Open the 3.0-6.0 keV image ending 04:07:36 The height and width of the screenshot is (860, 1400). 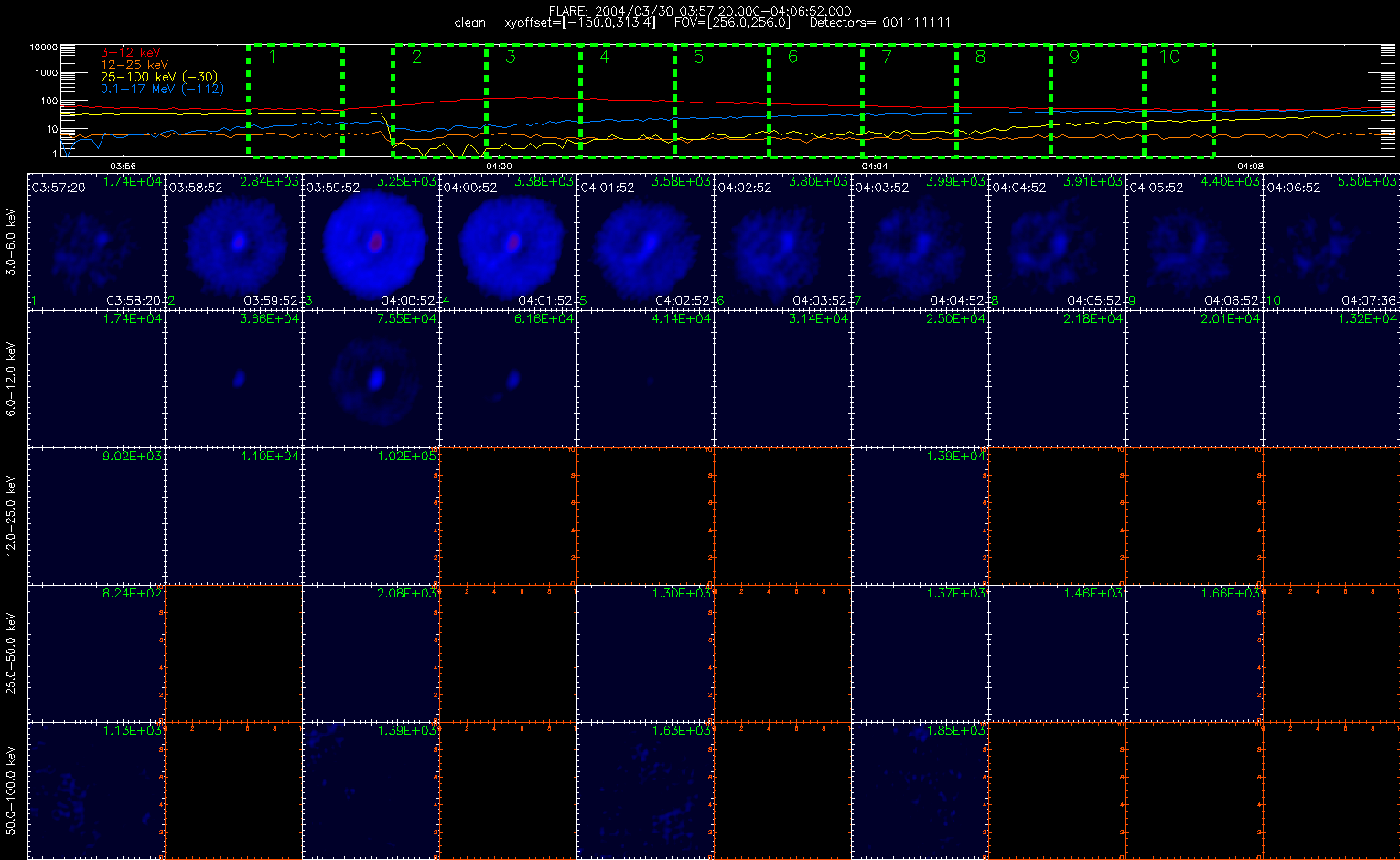pos(1331,241)
